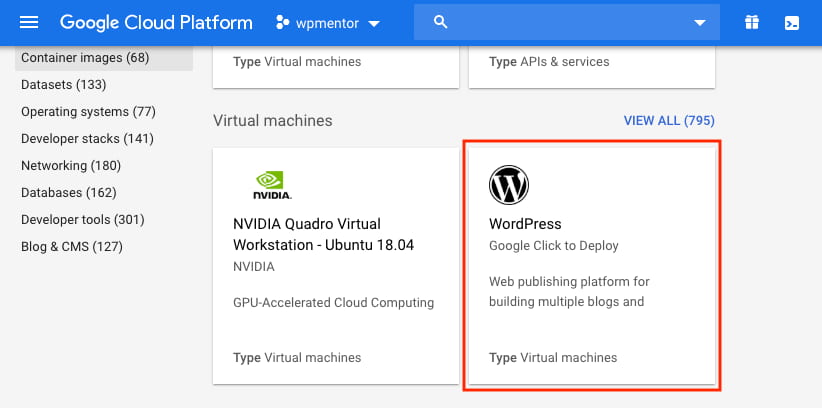Click the WordPress logo icon
This screenshot has width=822, height=408.
click(509, 185)
